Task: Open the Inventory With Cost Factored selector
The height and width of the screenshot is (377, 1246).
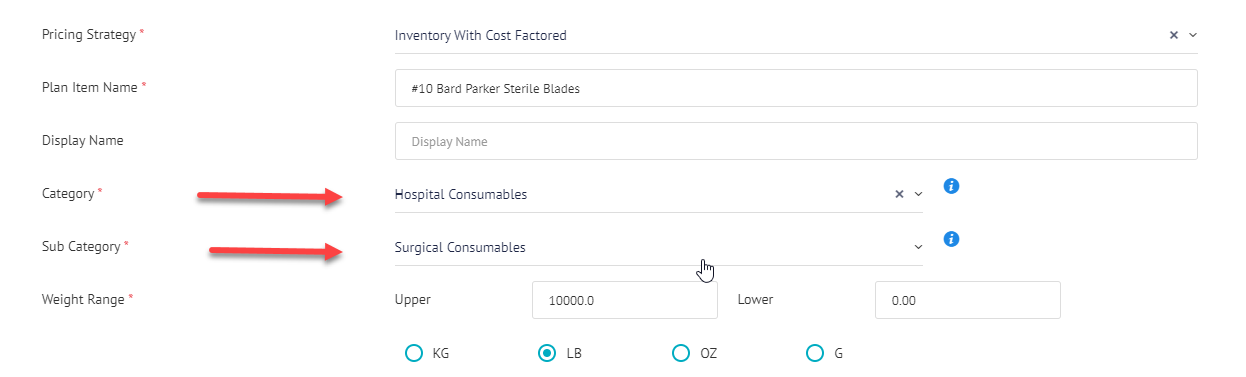Action: (796, 35)
